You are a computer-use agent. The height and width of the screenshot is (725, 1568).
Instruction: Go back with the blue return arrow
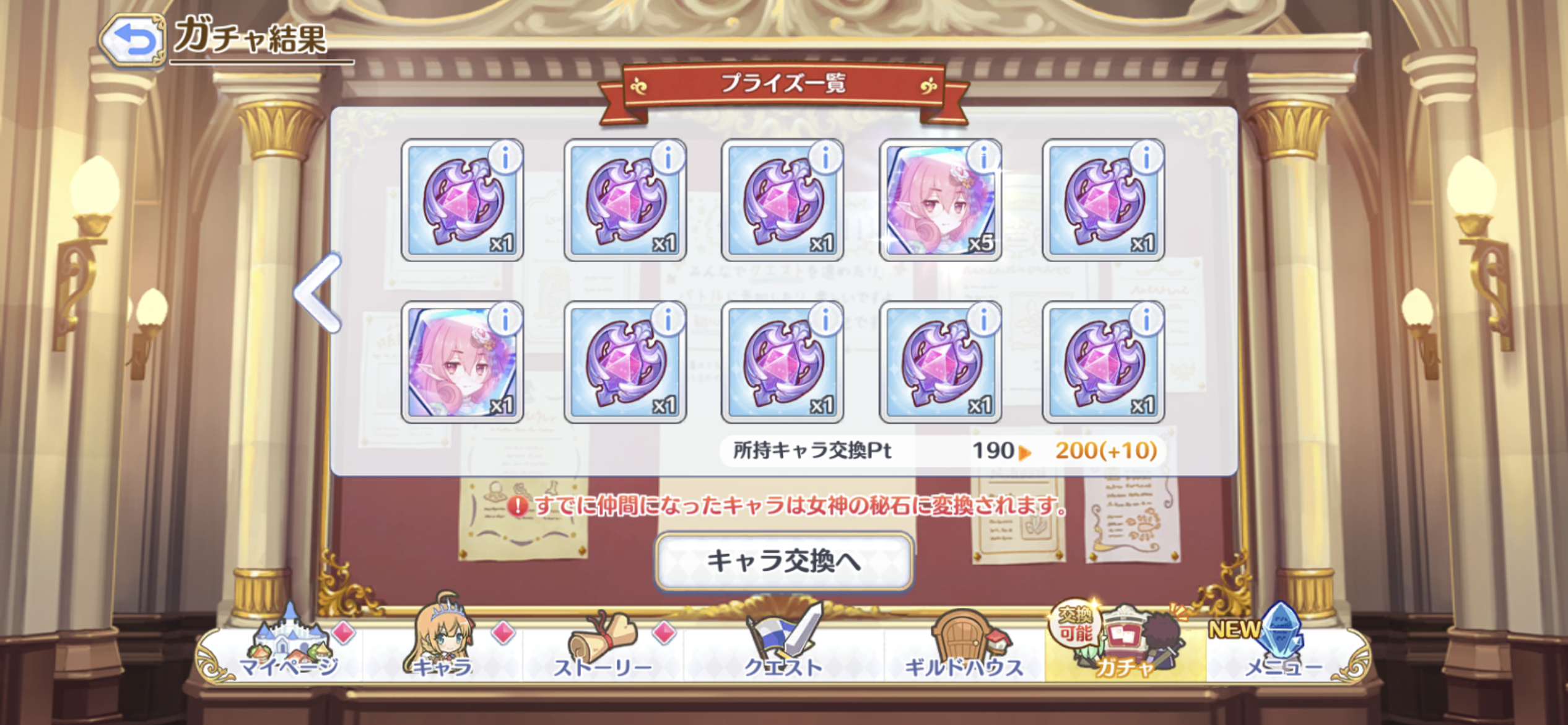(133, 40)
